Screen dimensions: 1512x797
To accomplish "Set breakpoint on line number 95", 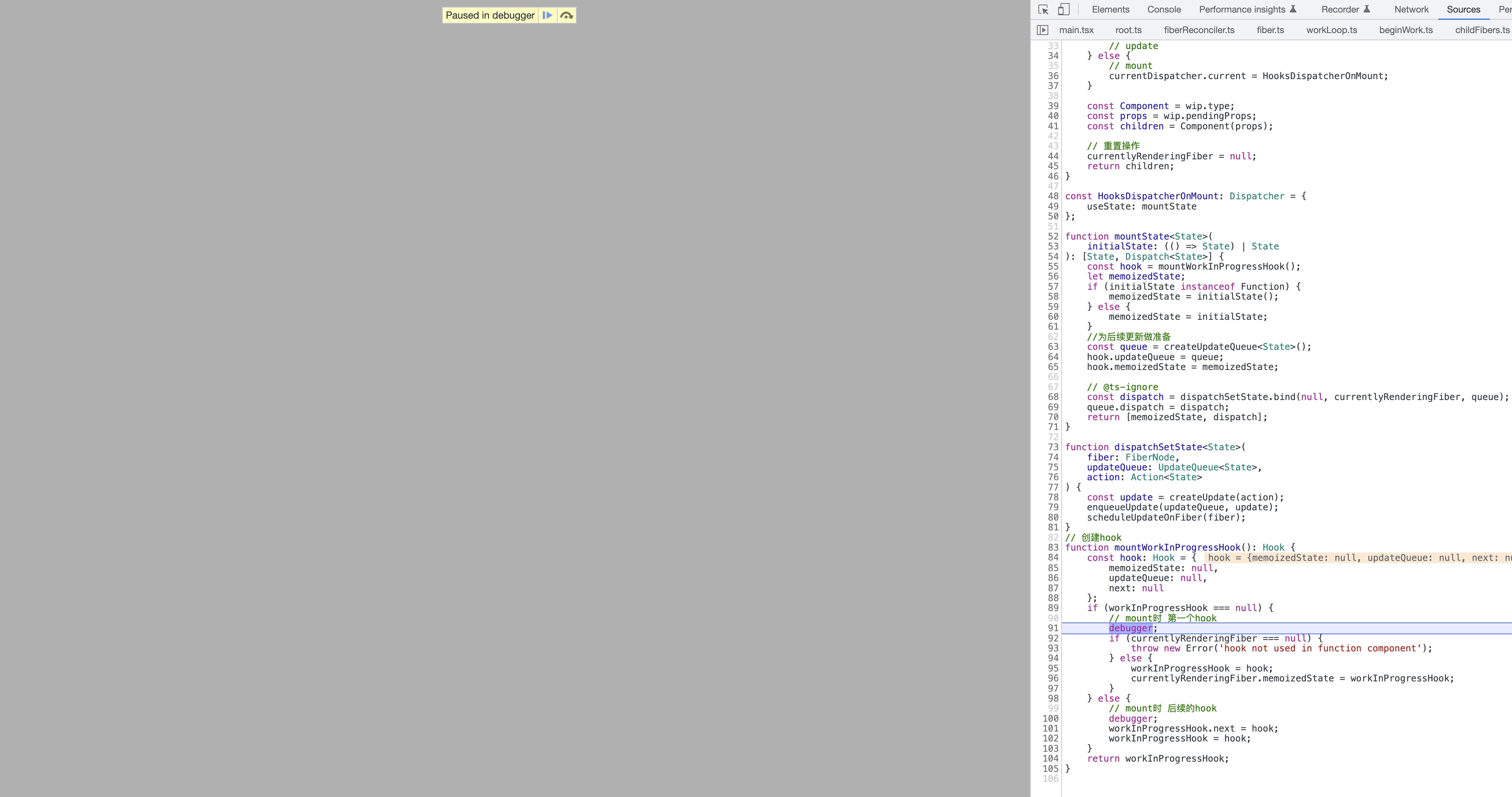I will coord(1053,668).
